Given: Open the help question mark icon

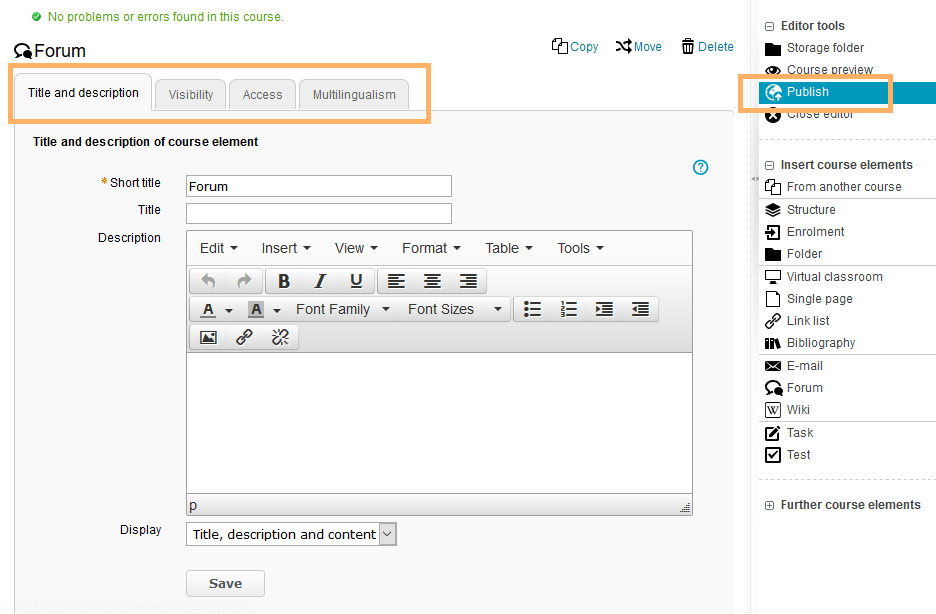Looking at the screenshot, I should [700, 167].
